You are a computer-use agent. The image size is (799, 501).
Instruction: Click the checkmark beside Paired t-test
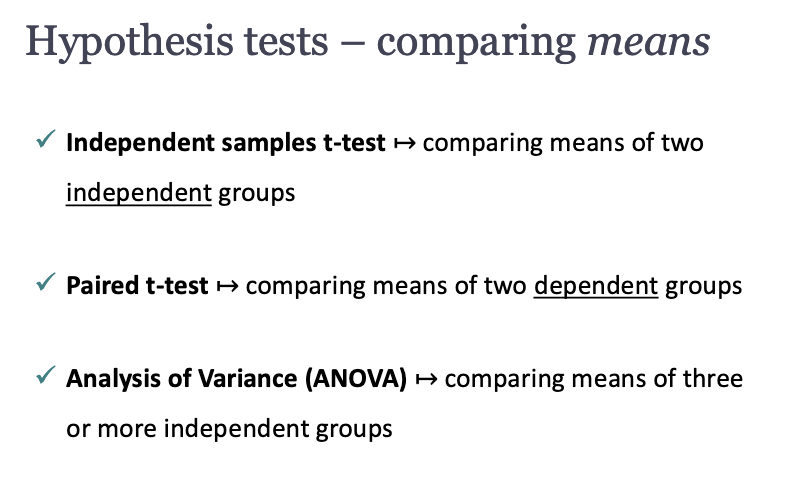tap(45, 281)
